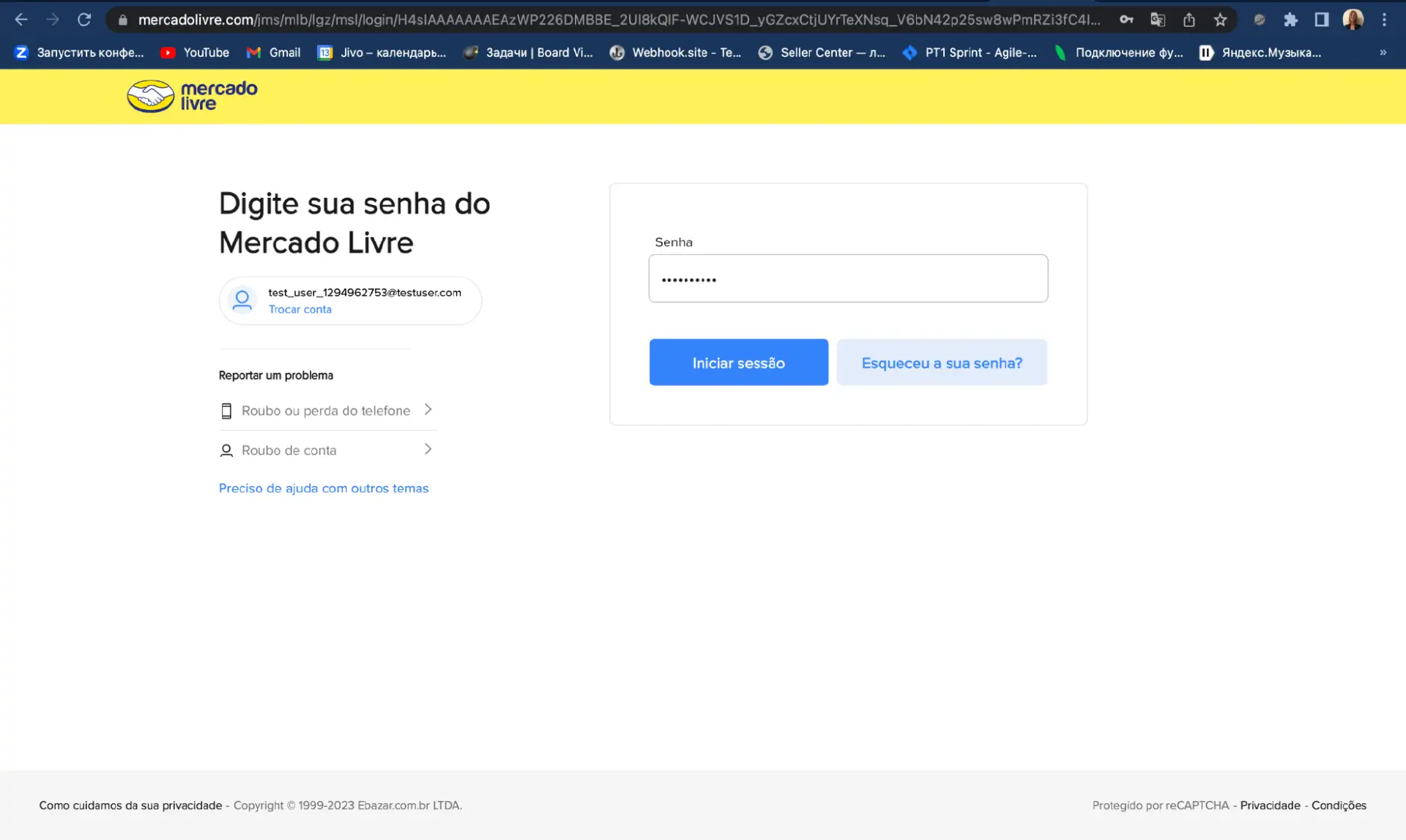The height and width of the screenshot is (840, 1406).
Task: Click the browser back arrow
Action: [x=21, y=20]
